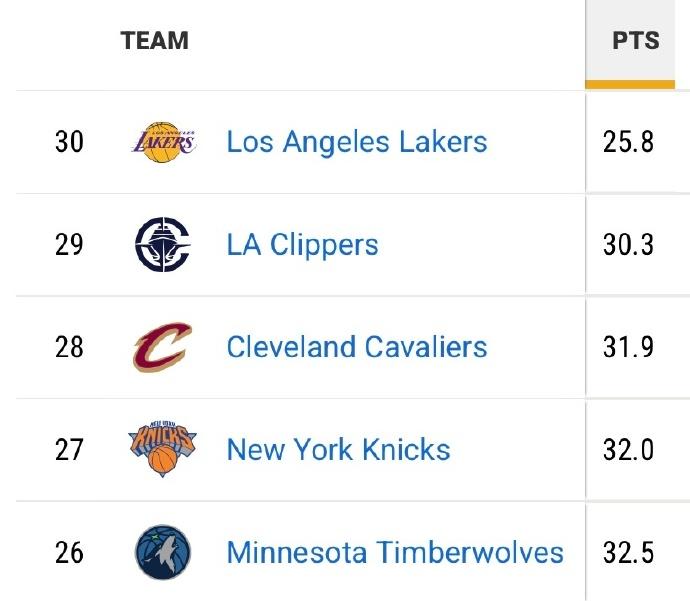The width and height of the screenshot is (690, 601).
Task: Go to the Cleveland Cavaliers page
Action: pyautogui.click(x=357, y=347)
